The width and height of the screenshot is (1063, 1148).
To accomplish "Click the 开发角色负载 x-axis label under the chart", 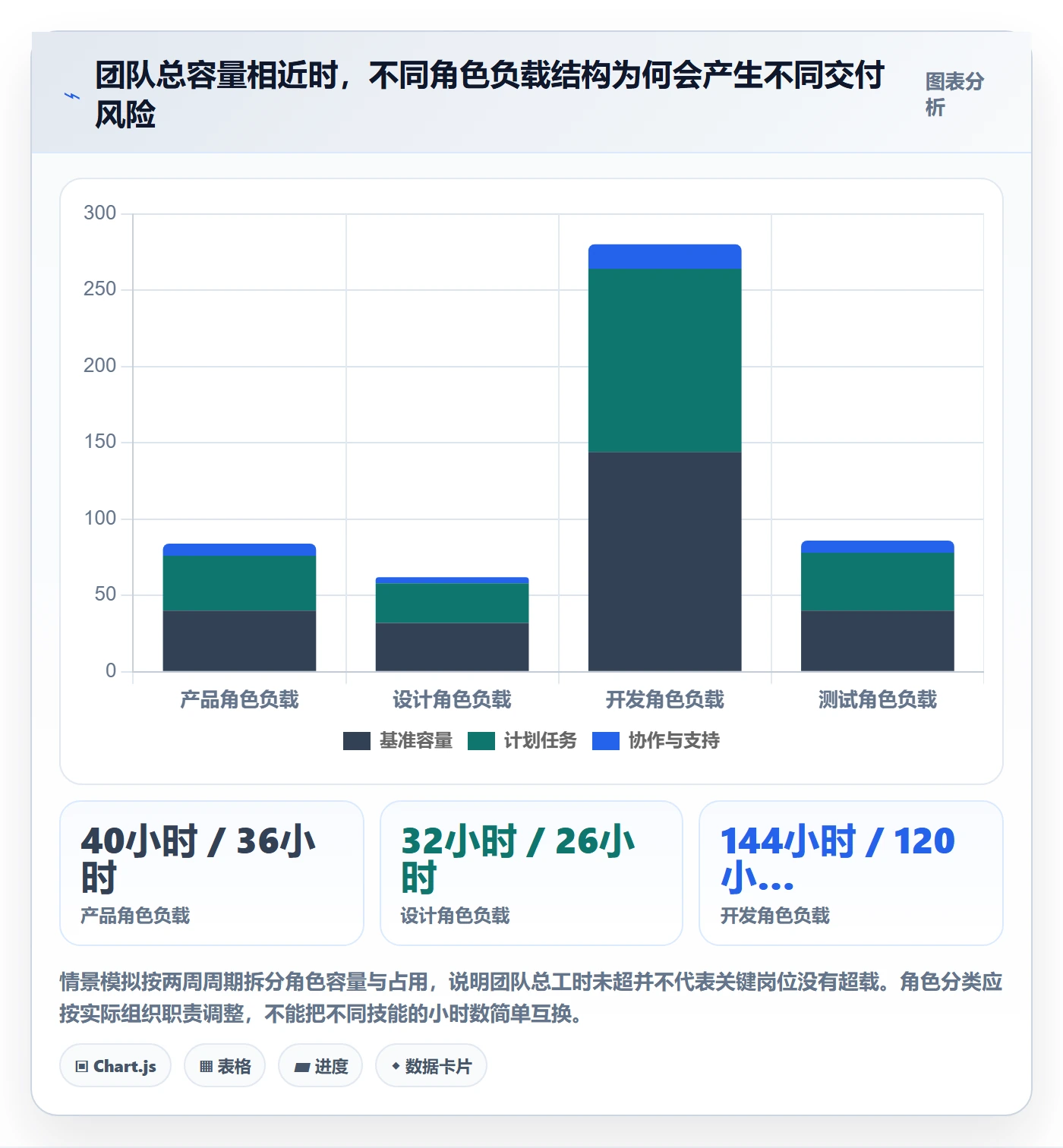I will pyautogui.click(x=664, y=699).
